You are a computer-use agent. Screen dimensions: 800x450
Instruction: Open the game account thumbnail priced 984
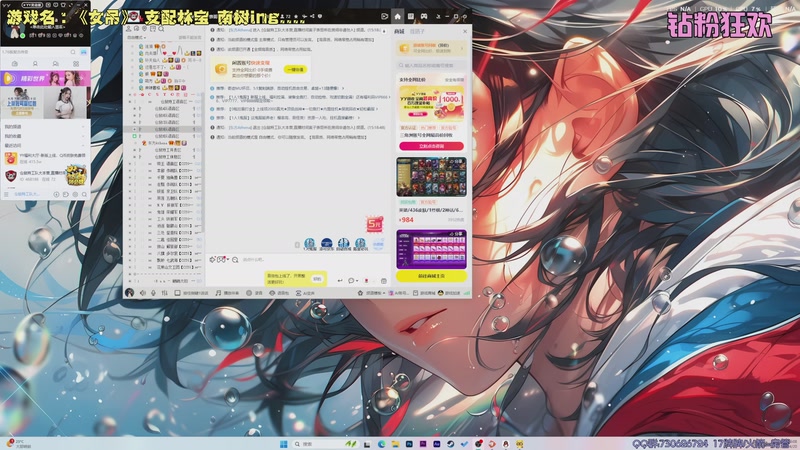coord(431,177)
